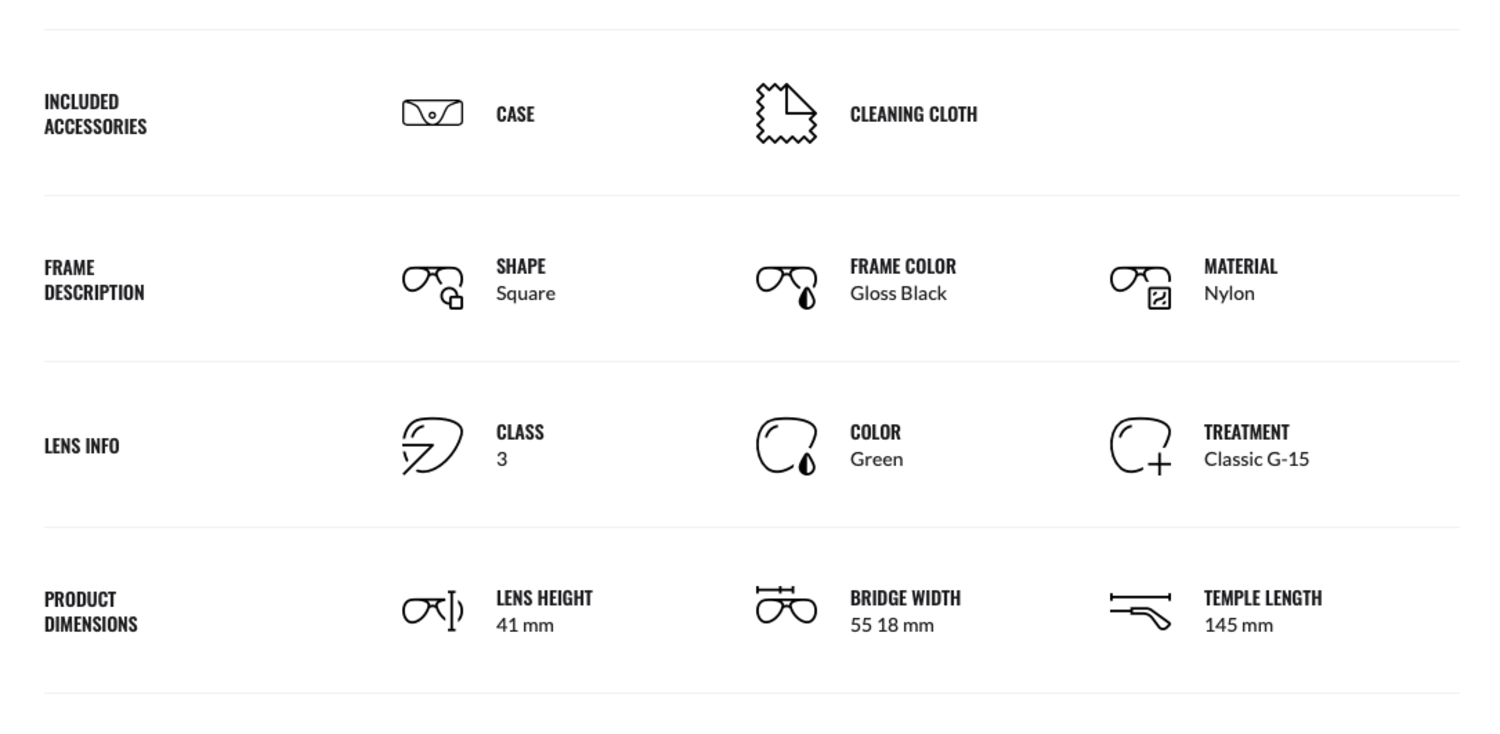Click the Classic G-15 treatment value
Screen dimensions: 1500x734
(1256, 459)
